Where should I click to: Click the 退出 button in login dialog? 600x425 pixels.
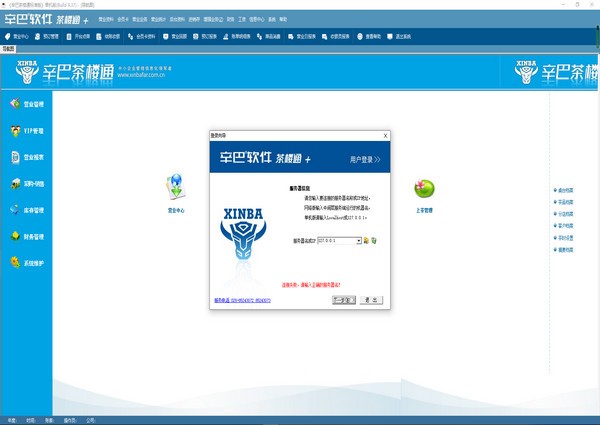click(371, 300)
